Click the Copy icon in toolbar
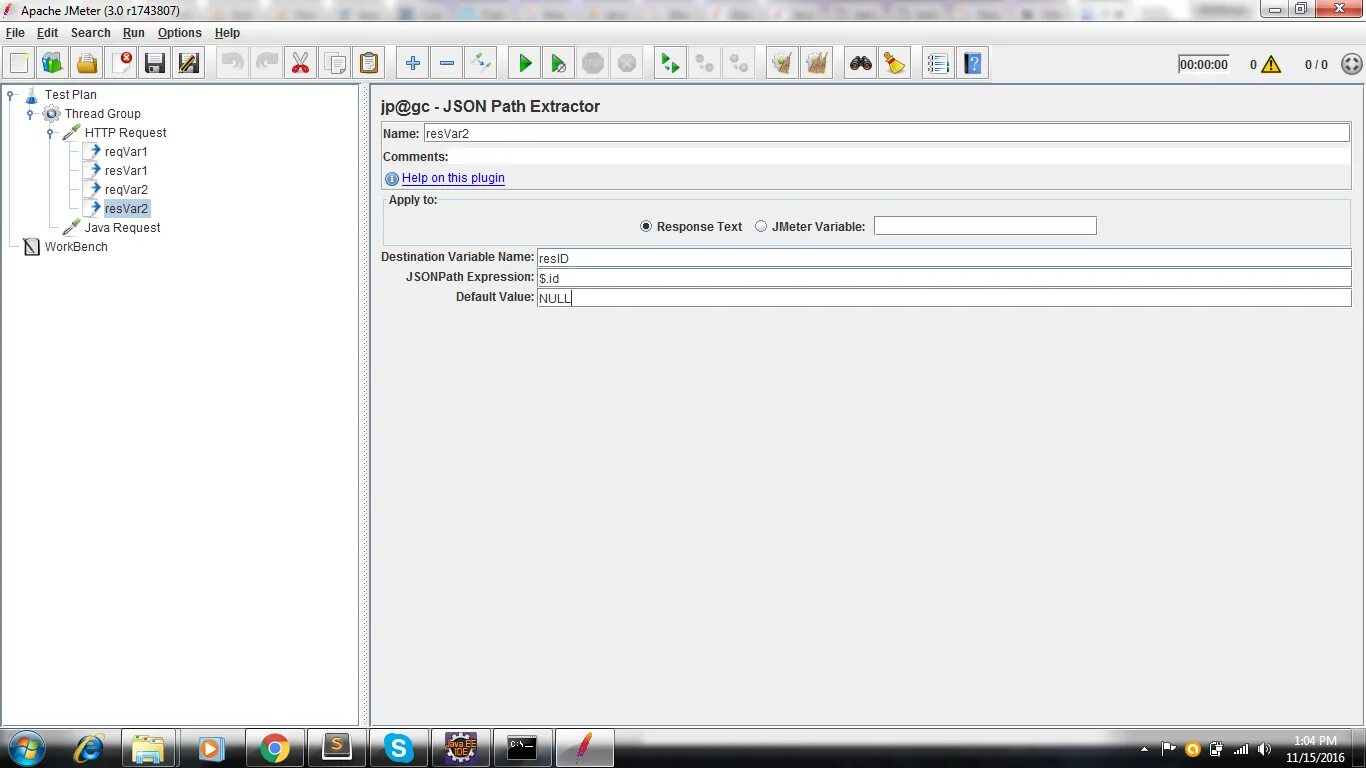 tap(335, 64)
